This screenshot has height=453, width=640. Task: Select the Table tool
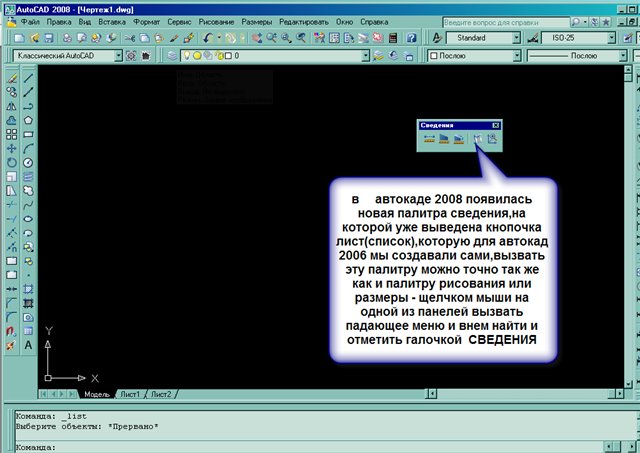[x=28, y=331]
